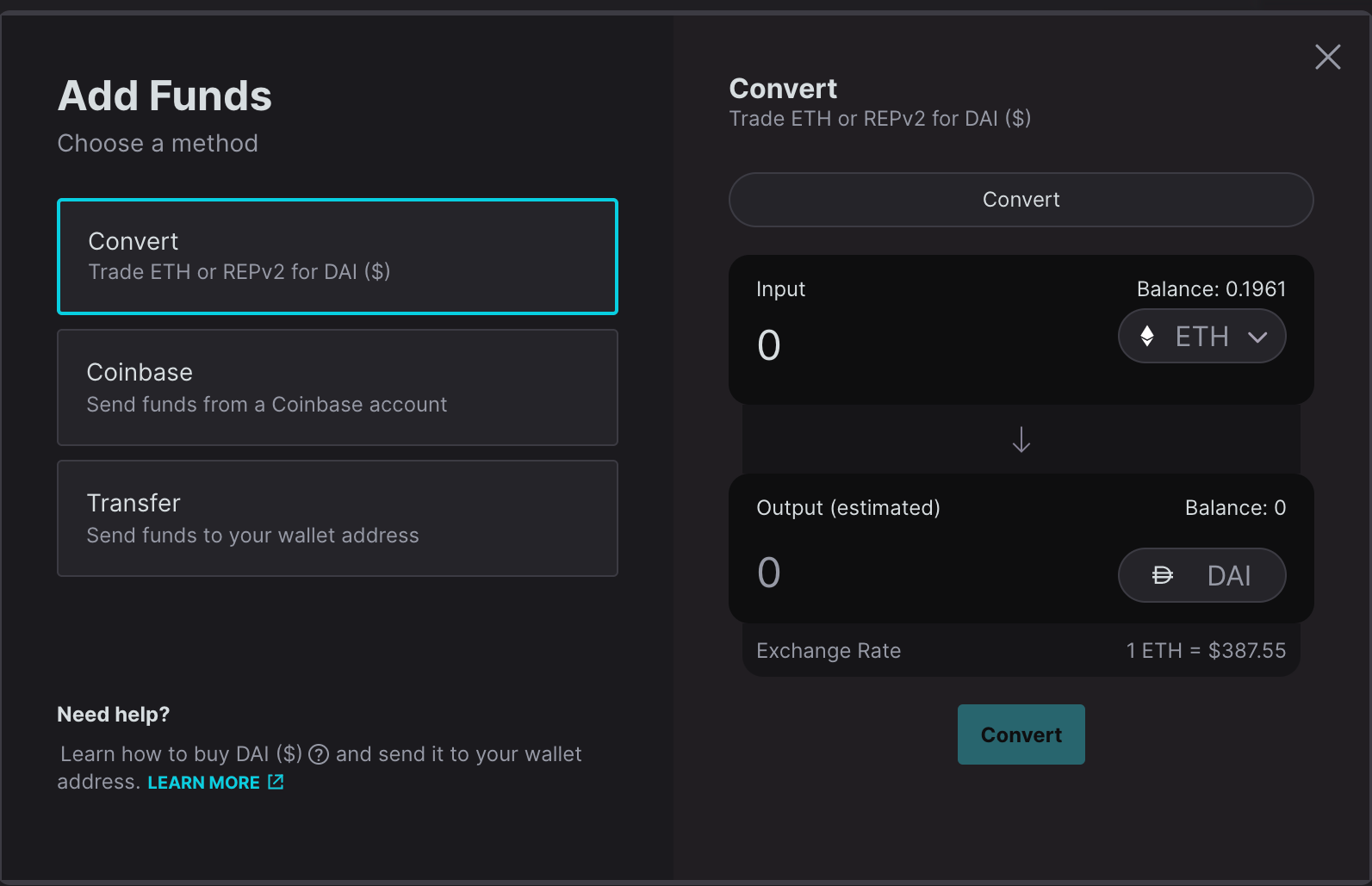This screenshot has height=886, width=1372.
Task: Click the 1 ETH = $387.55 rate
Action: click(x=1206, y=651)
